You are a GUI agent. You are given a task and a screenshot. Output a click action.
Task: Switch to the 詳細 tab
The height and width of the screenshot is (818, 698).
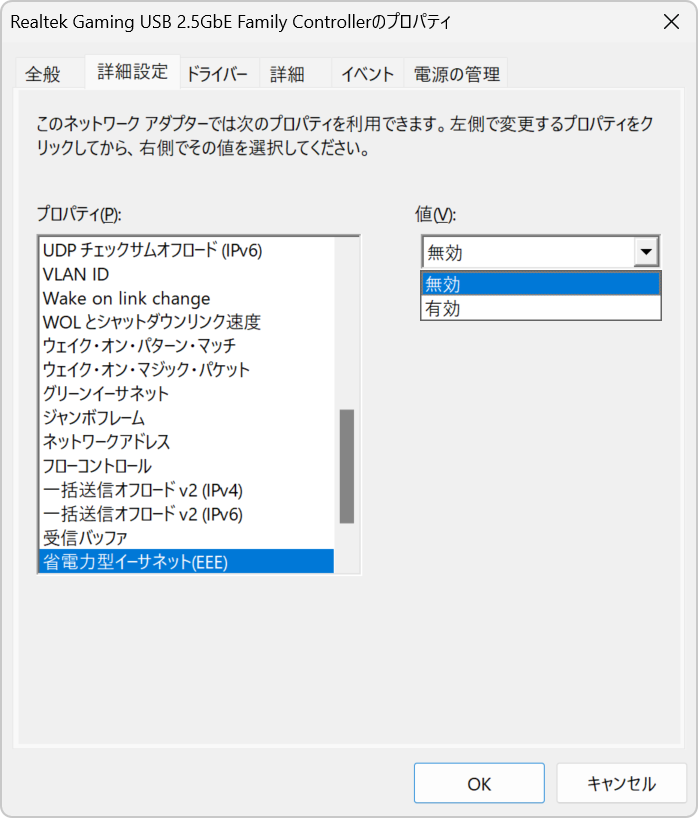point(287,74)
